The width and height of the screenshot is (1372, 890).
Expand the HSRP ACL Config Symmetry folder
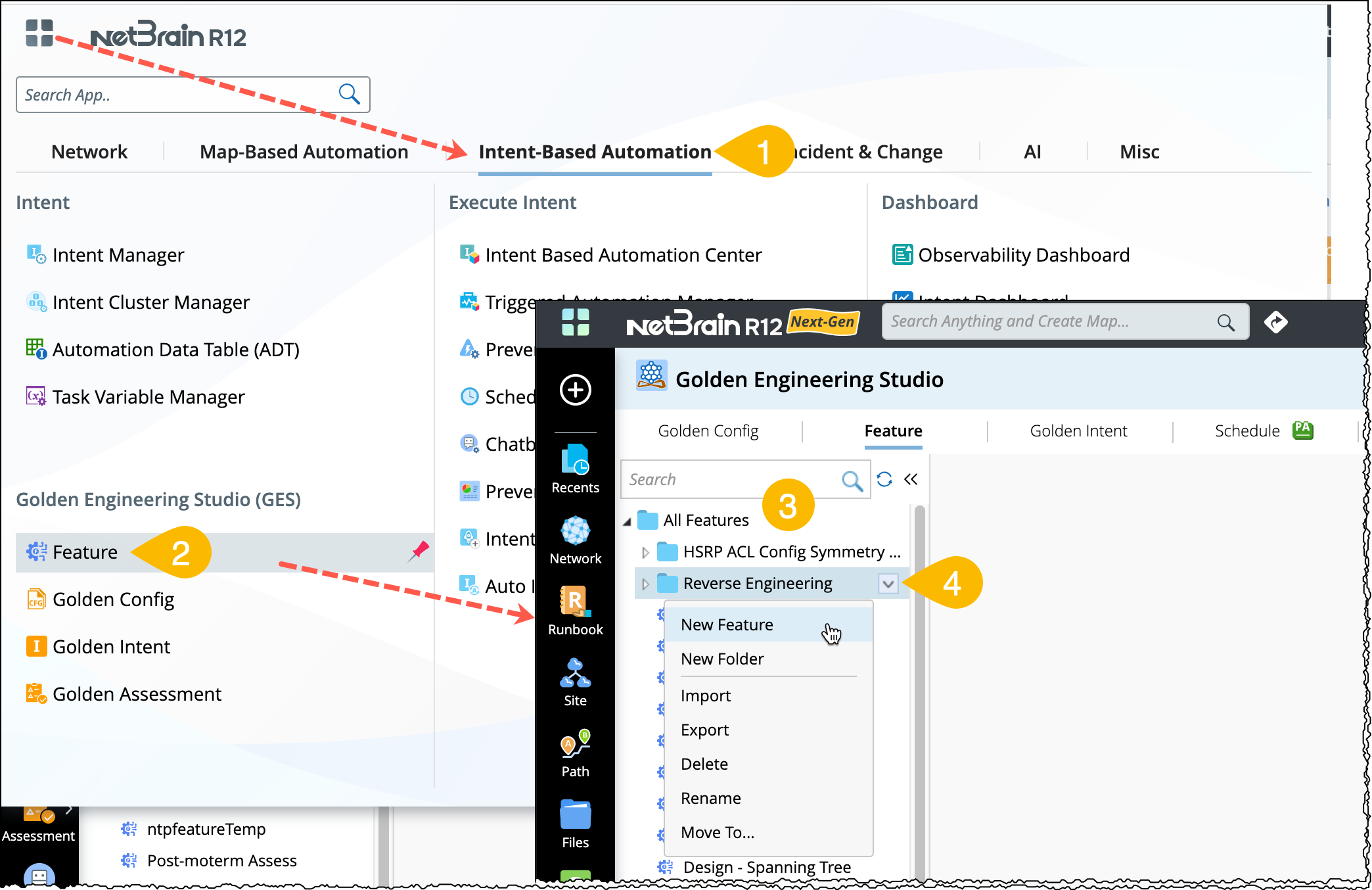pos(645,552)
